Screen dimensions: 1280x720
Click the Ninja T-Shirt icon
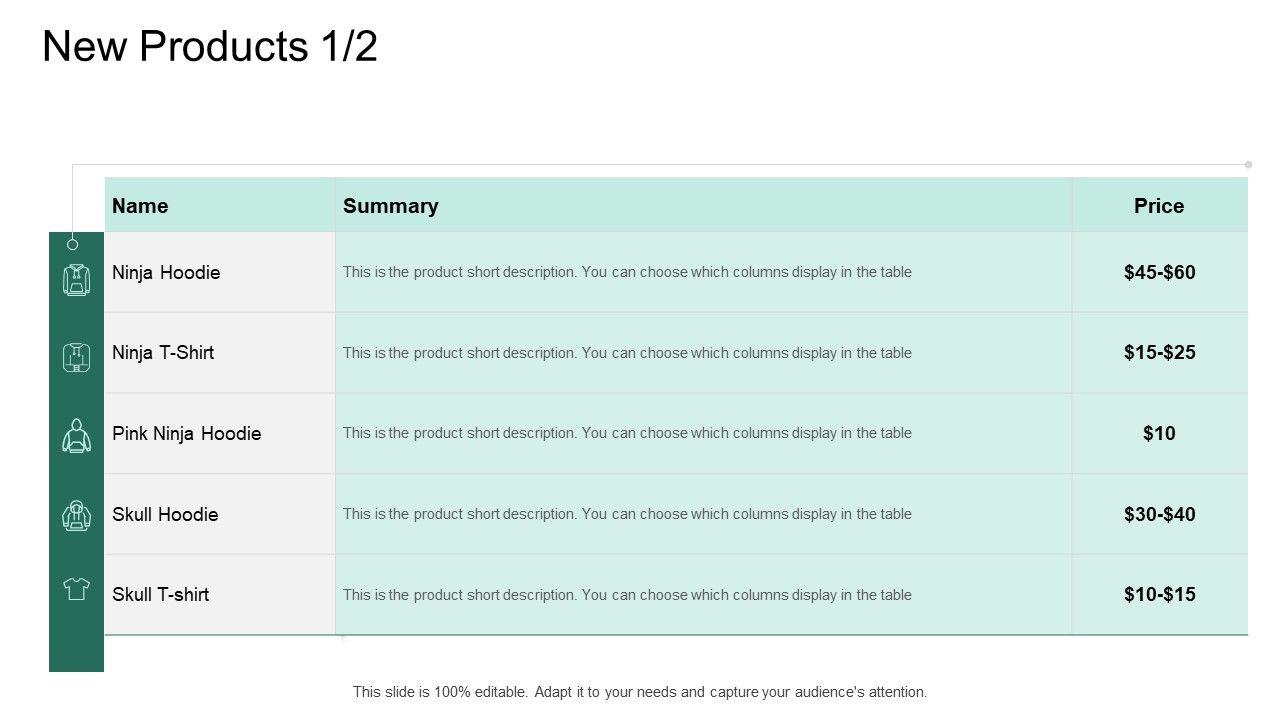click(x=77, y=357)
